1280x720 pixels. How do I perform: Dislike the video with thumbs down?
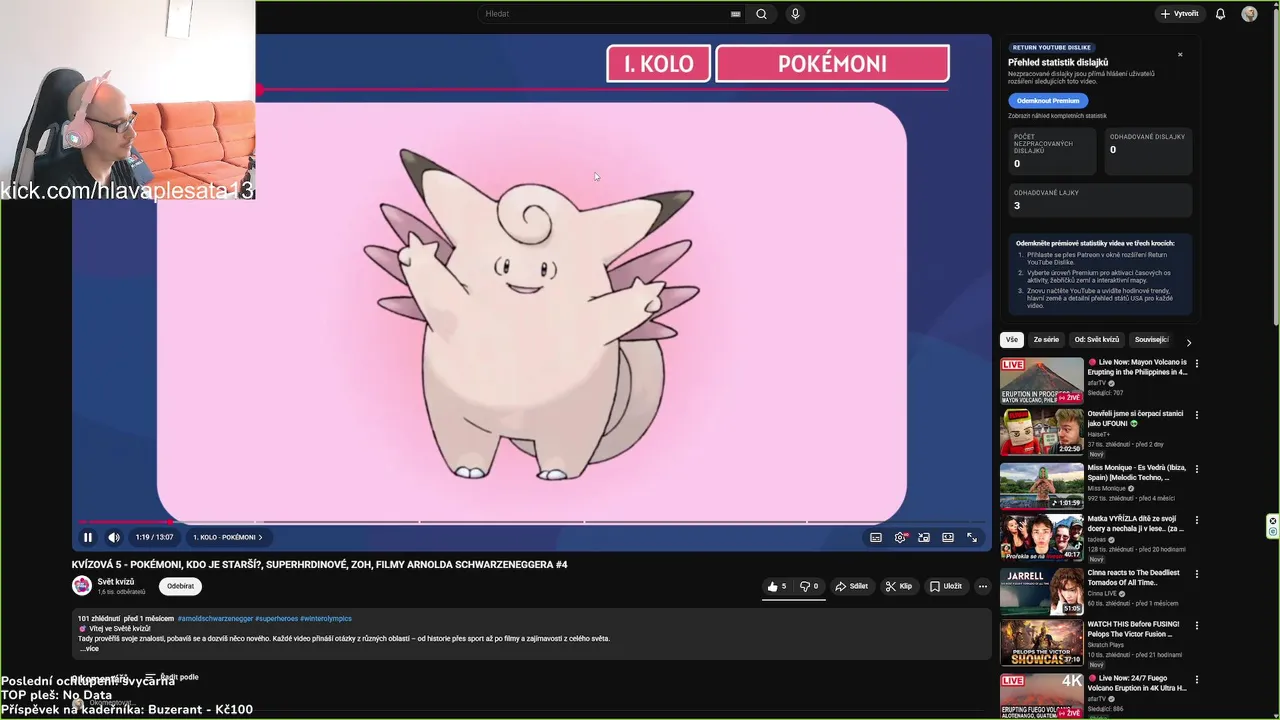click(809, 586)
